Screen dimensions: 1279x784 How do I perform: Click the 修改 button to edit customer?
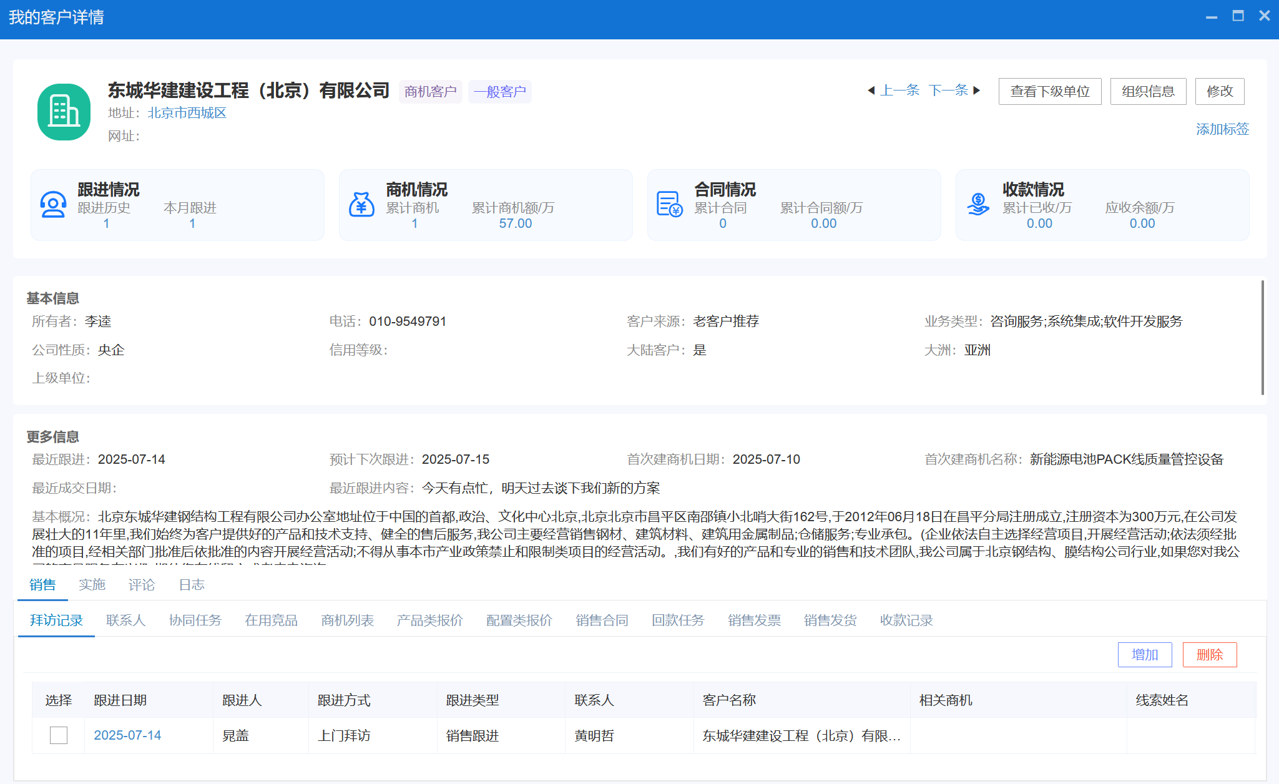pyautogui.click(x=1219, y=91)
